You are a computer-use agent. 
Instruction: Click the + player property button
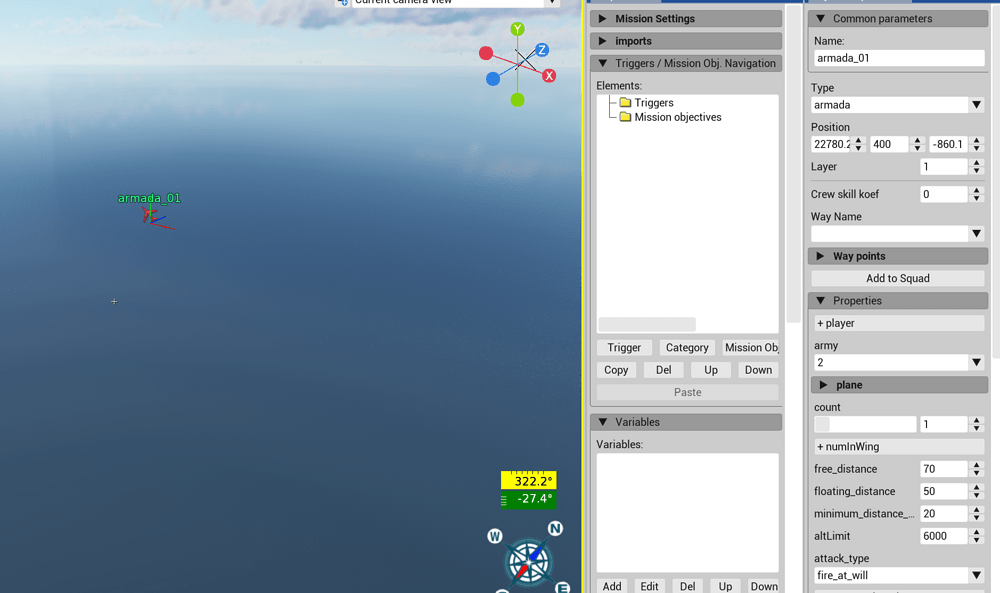899,323
